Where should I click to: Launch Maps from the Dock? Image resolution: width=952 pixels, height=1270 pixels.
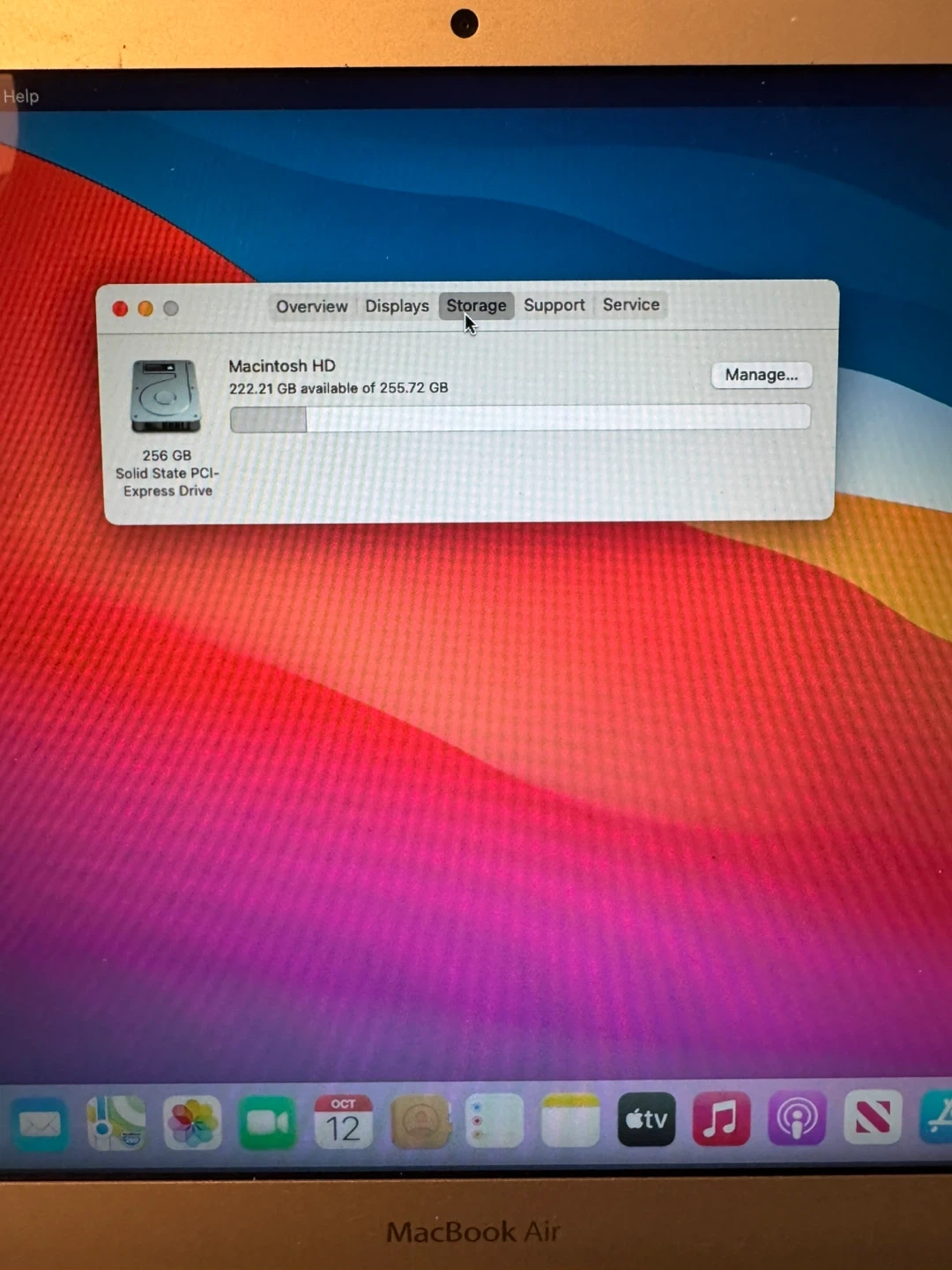pos(116,1122)
